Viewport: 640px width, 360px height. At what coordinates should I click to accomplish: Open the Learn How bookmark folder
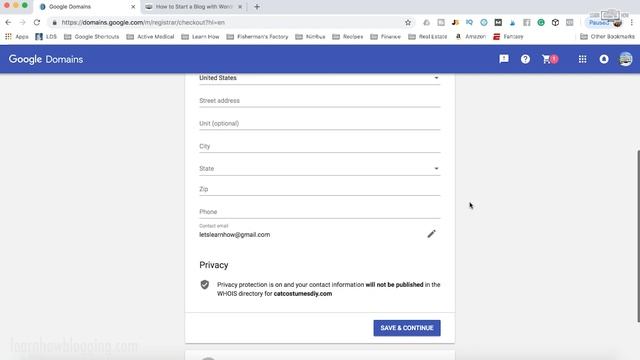coord(200,37)
